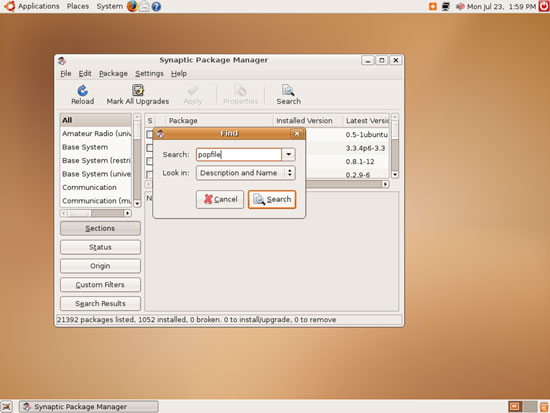Open the Search history dropdown arrow
Image resolution: width=550 pixels, height=413 pixels.
[x=289, y=154]
